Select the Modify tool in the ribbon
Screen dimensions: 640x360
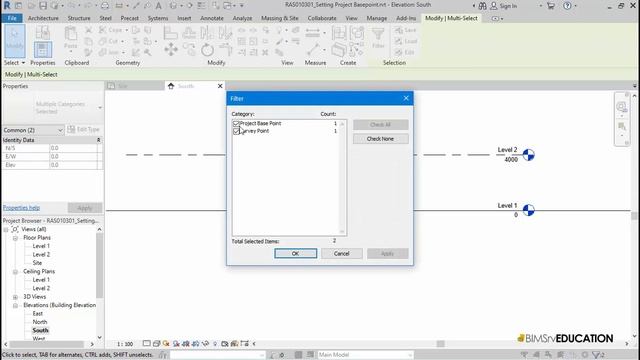(x=15, y=40)
